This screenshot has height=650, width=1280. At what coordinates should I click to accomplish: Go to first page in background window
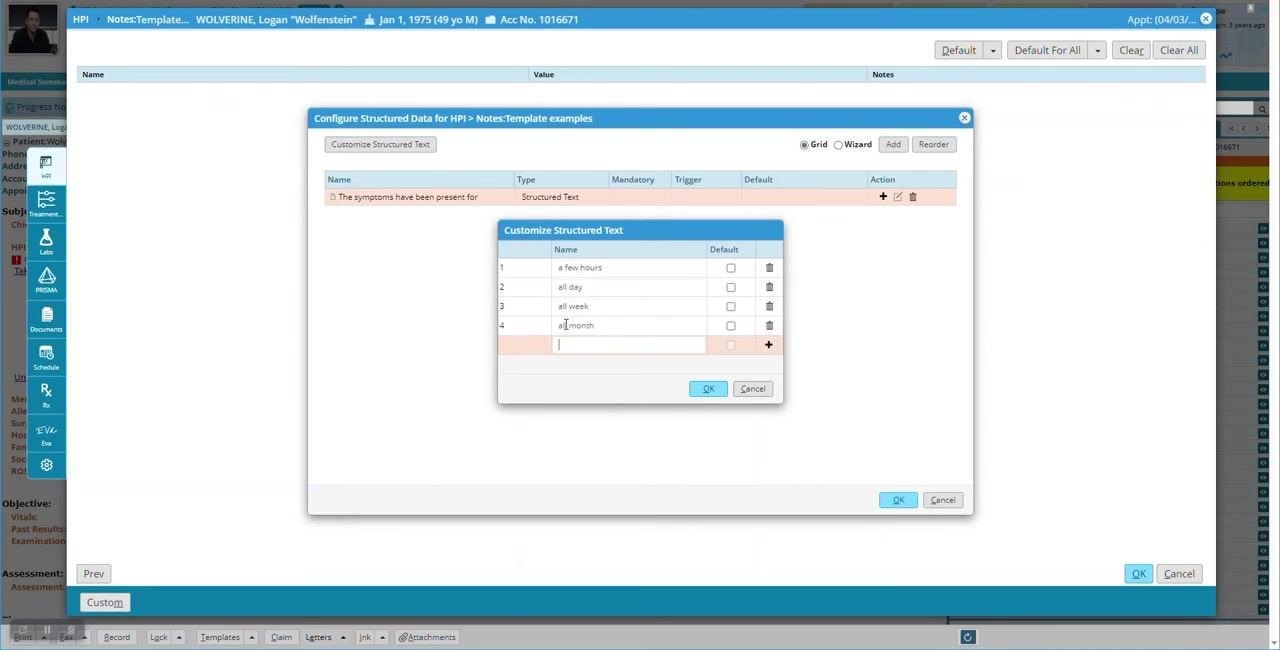1231,128
